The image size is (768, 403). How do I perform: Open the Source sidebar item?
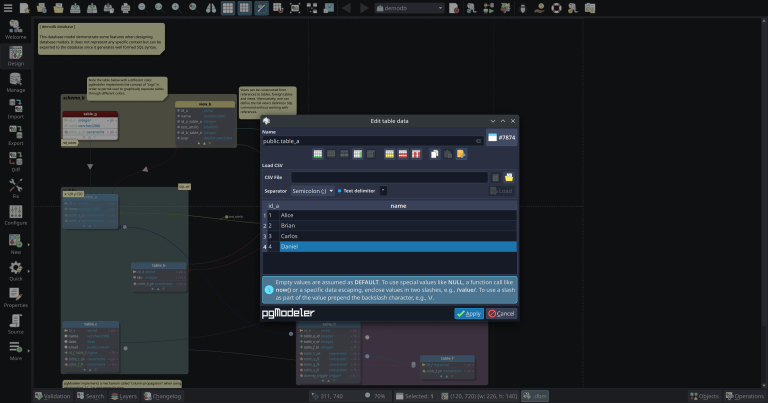click(x=16, y=324)
